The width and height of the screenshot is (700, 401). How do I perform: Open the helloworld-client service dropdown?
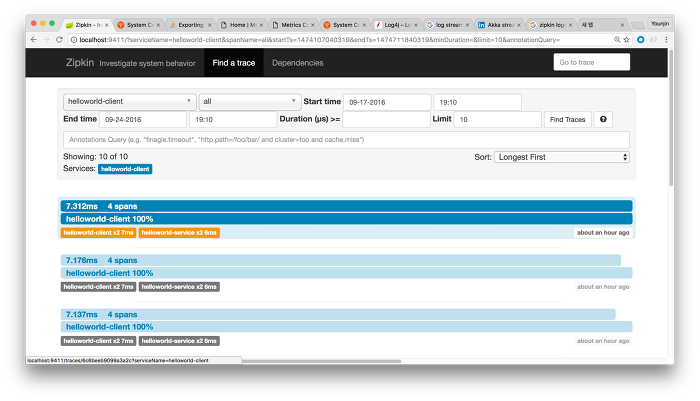(129, 101)
